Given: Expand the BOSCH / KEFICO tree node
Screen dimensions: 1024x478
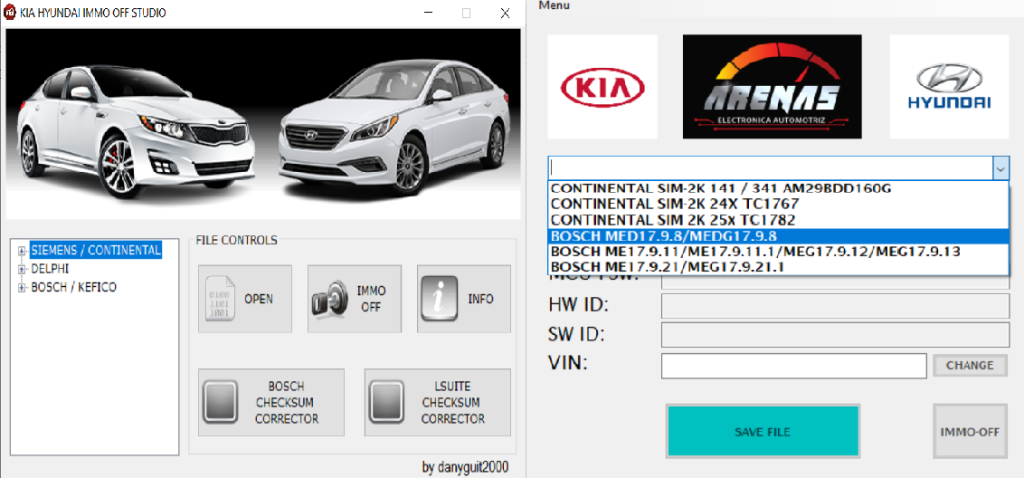Looking at the screenshot, I should point(22,287).
